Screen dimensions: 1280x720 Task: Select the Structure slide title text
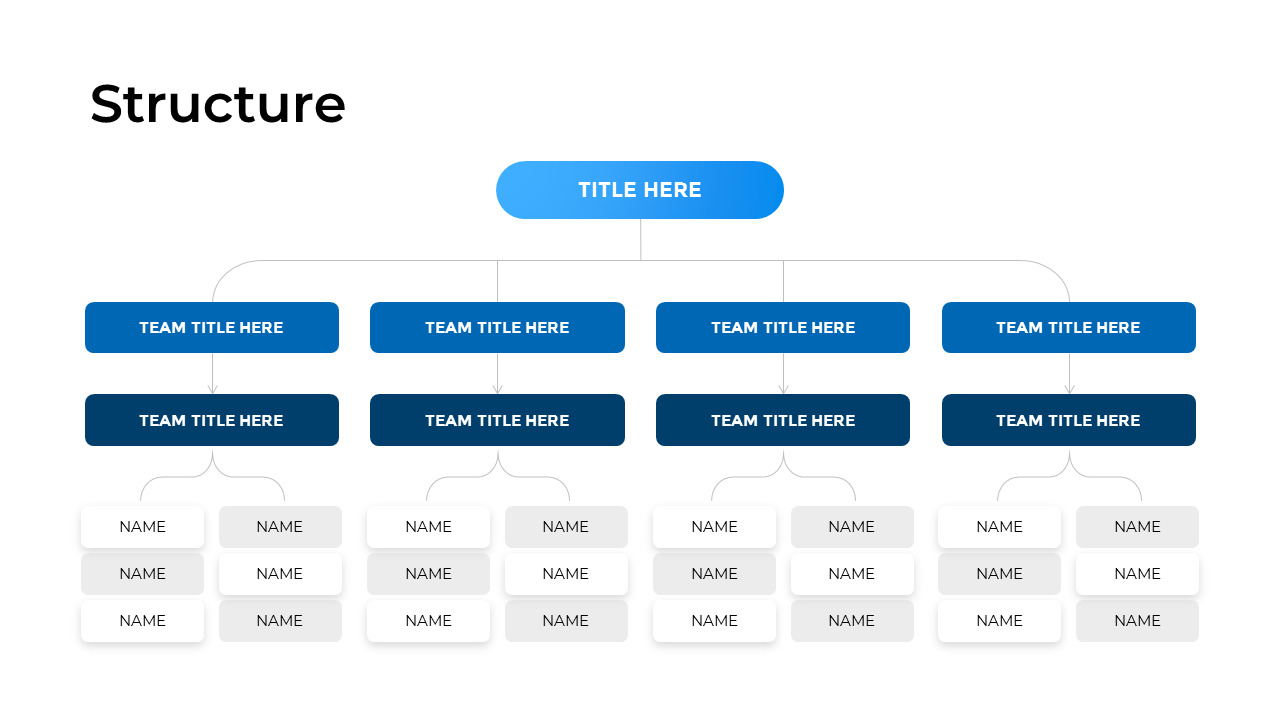tap(217, 103)
